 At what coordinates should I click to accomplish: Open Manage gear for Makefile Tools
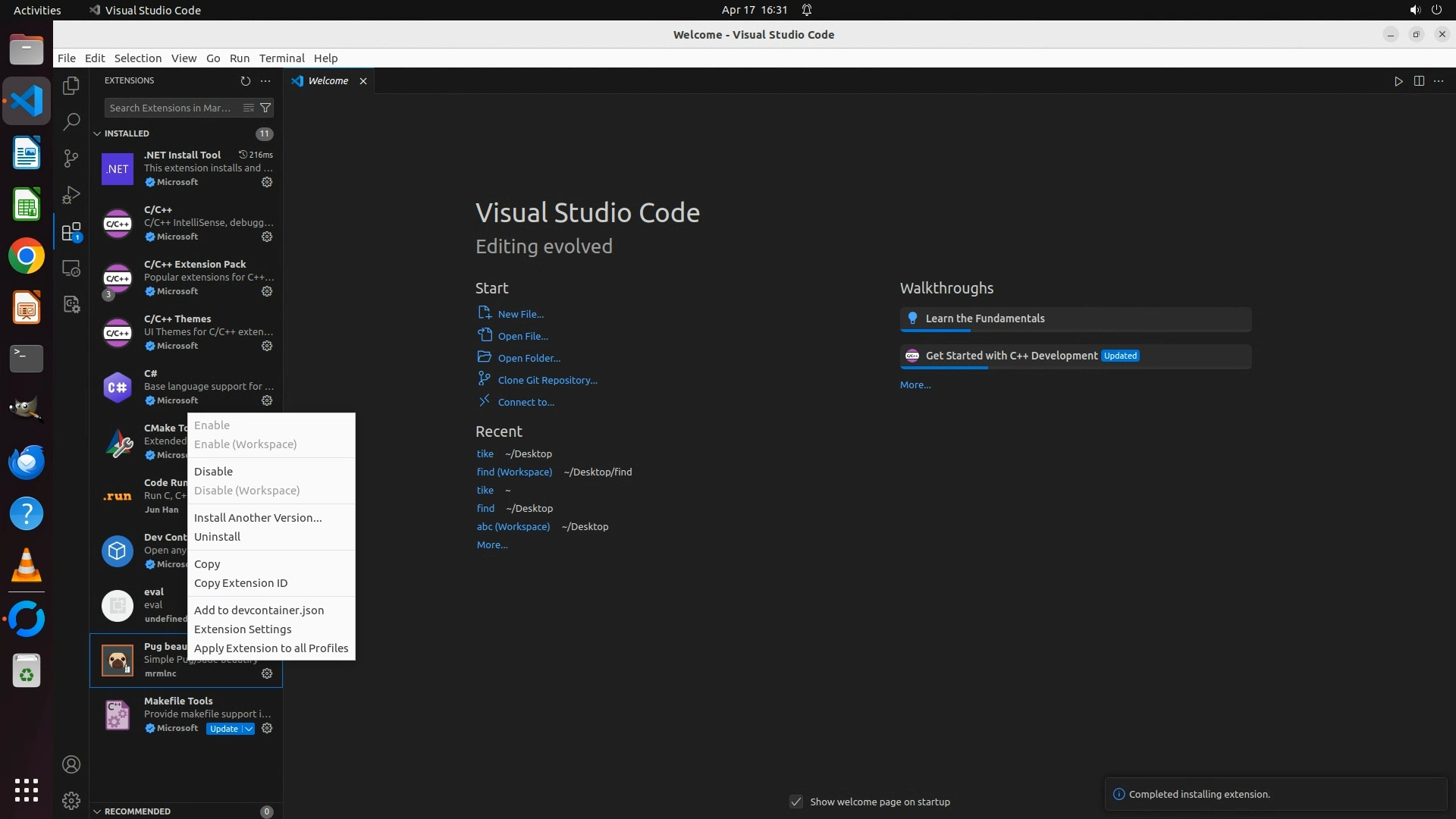click(267, 728)
